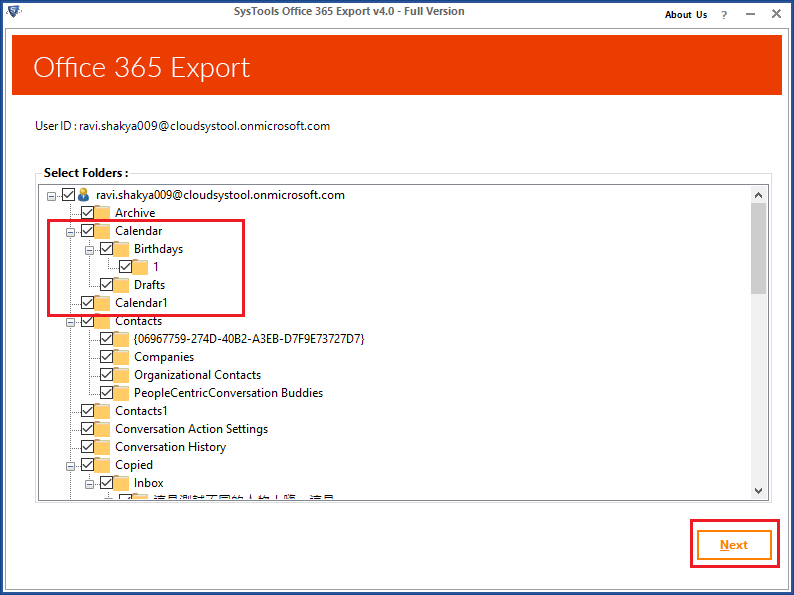The height and width of the screenshot is (595, 794).
Task: Uncheck the Birthdays checkbox
Action: click(x=106, y=249)
